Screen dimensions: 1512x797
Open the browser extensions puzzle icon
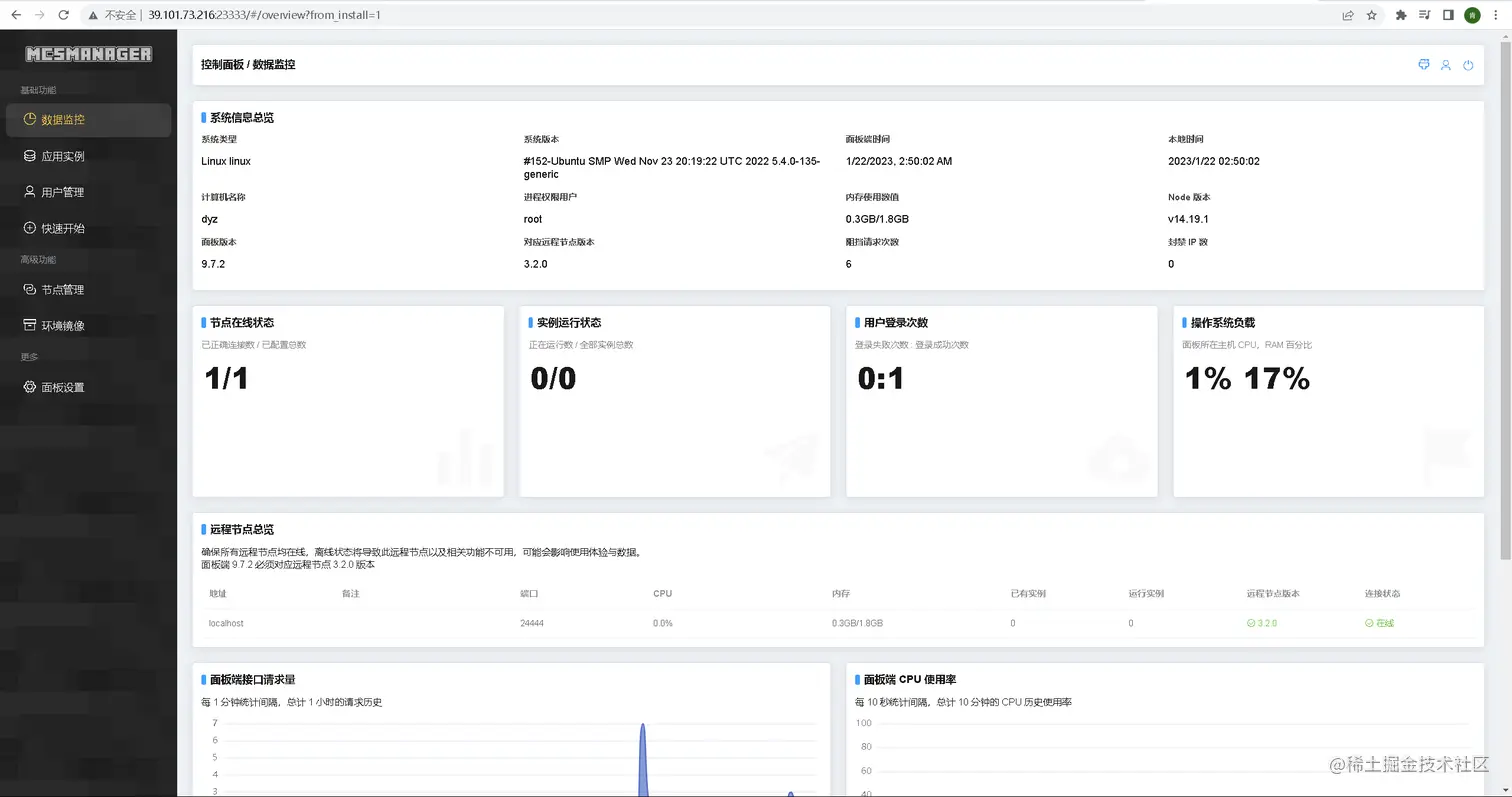click(1401, 15)
